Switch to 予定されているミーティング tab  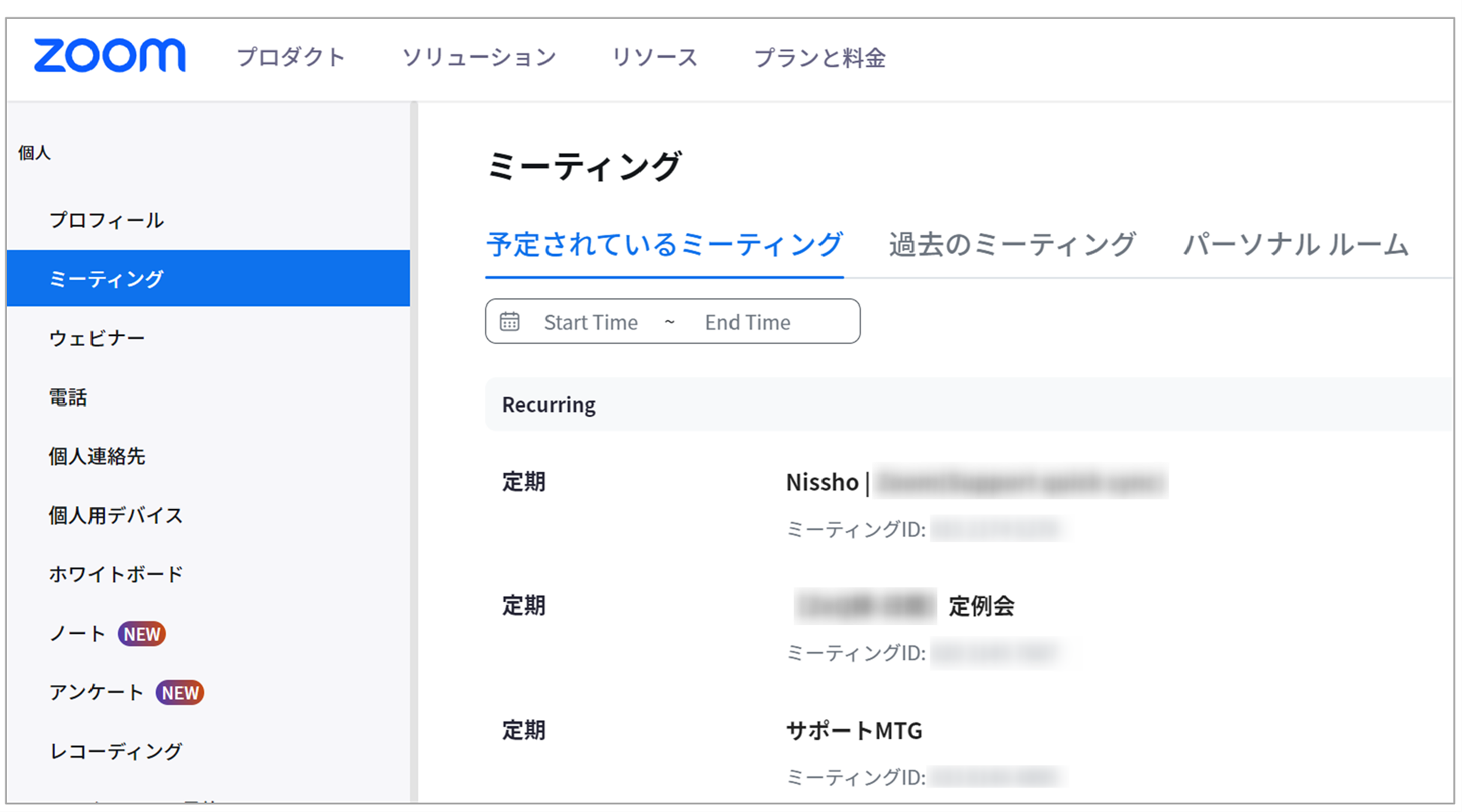point(665,245)
